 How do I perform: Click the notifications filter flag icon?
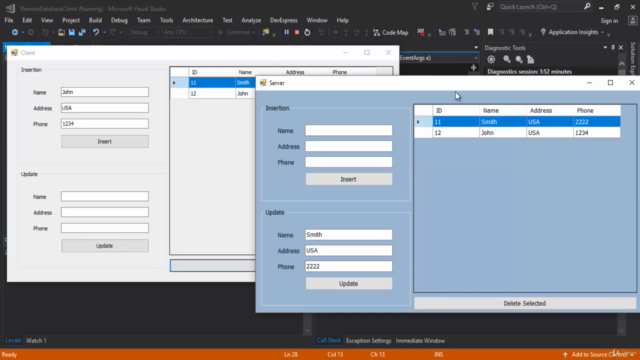475,7
